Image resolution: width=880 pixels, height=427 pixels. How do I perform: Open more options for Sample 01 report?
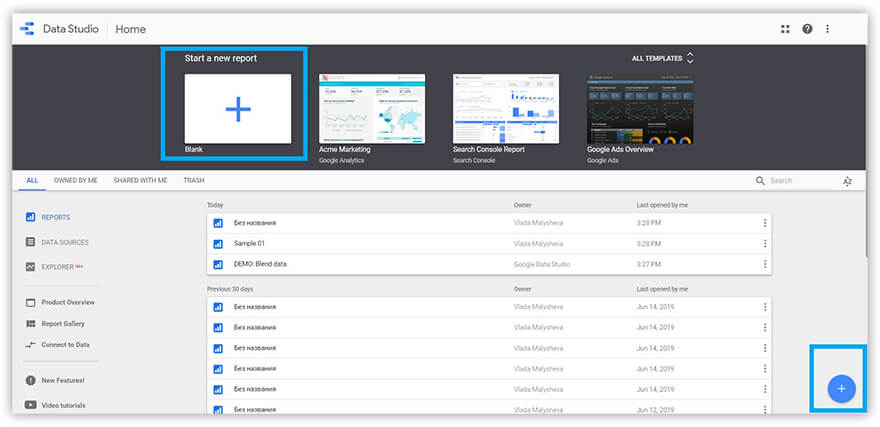[x=764, y=244]
